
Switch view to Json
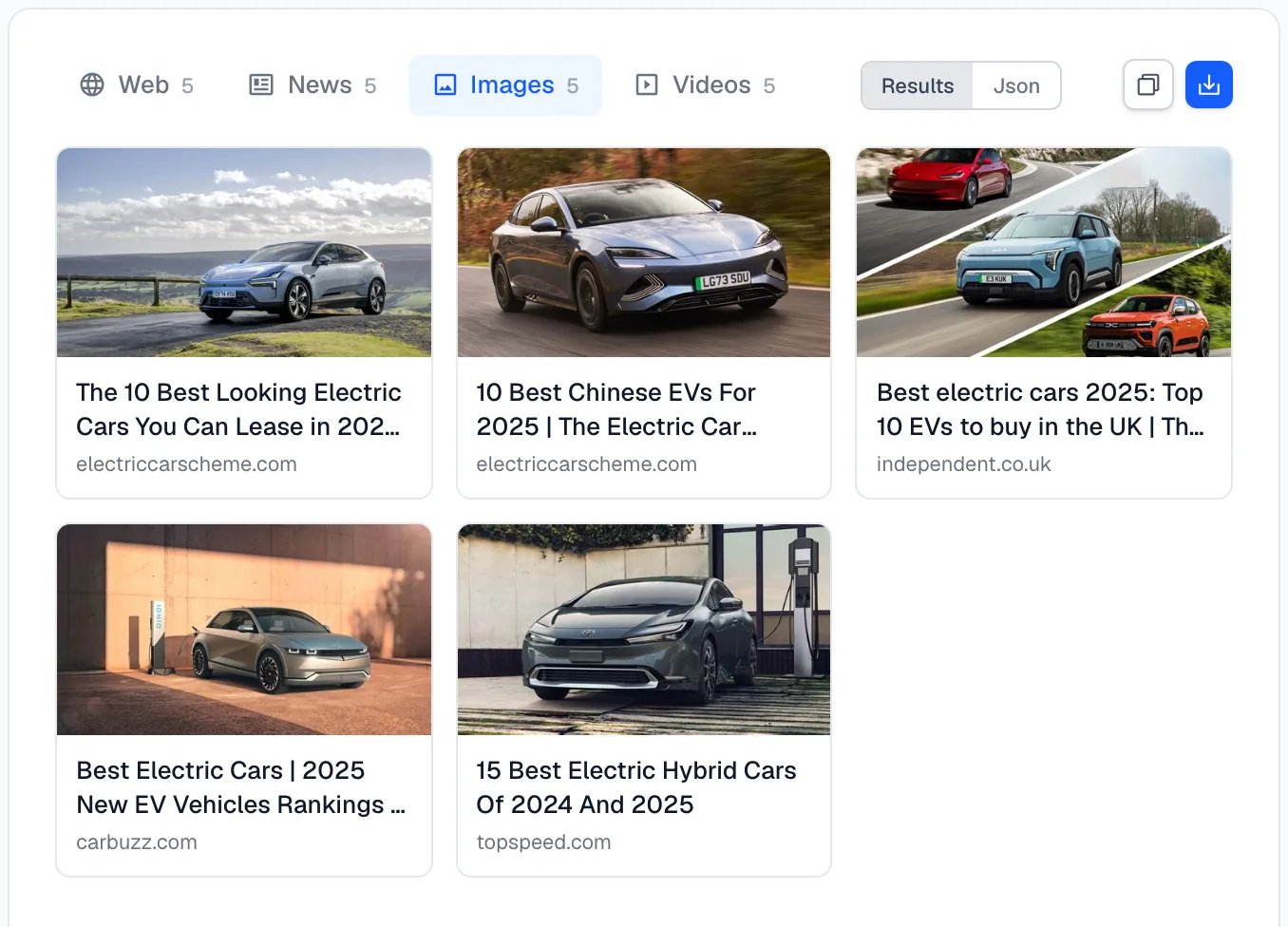pos(1016,86)
